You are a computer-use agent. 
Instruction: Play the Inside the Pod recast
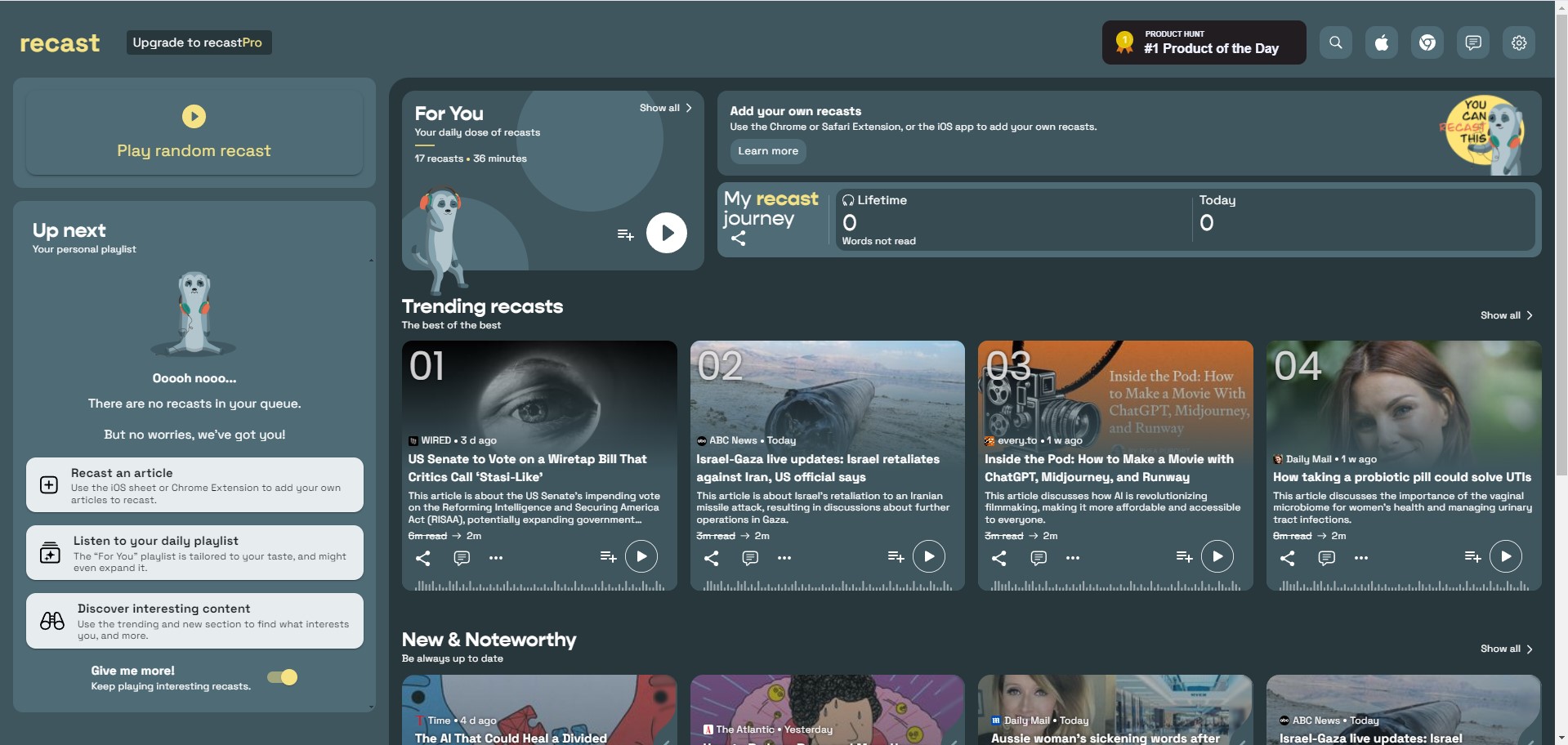click(1217, 557)
